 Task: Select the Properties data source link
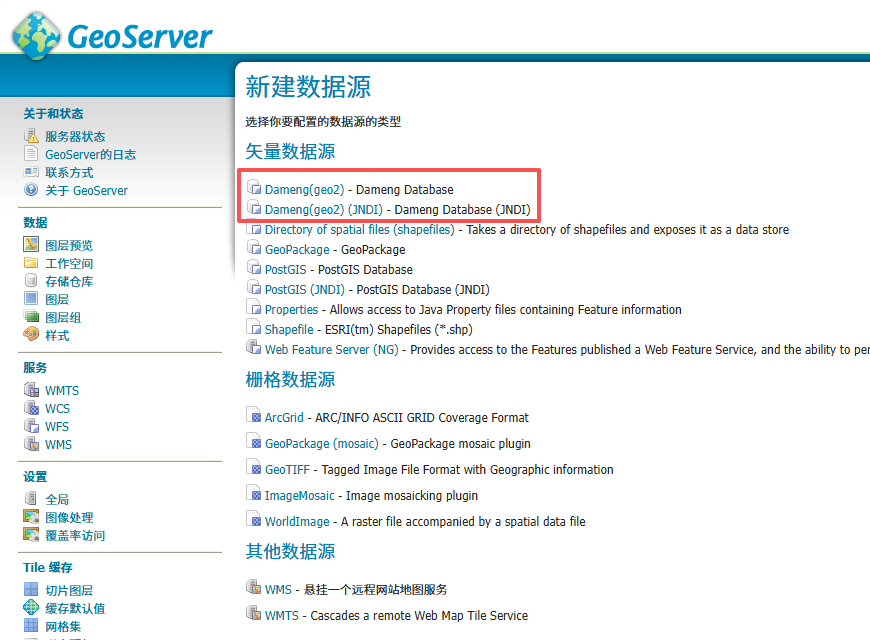coord(291,310)
